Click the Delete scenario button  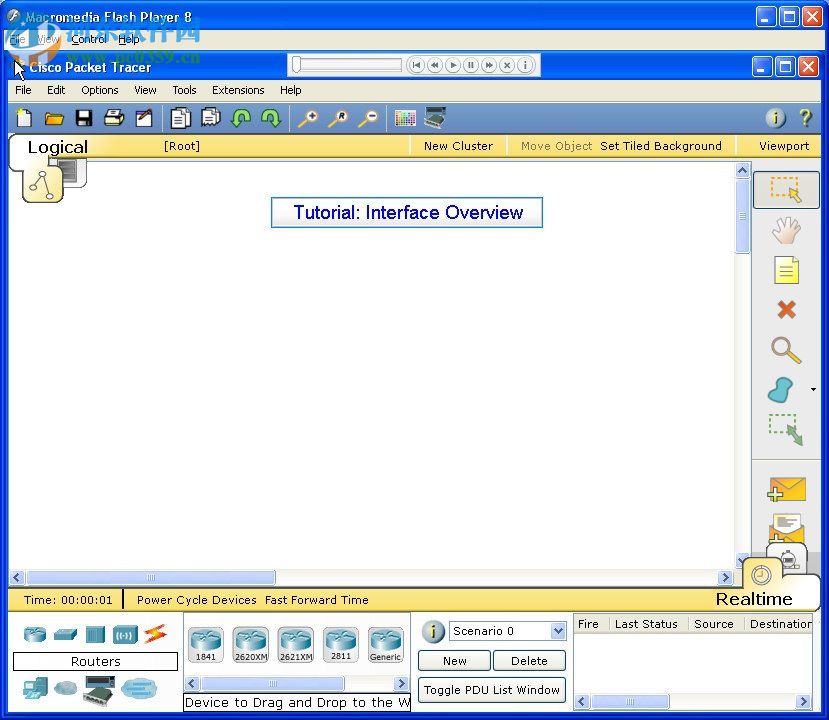point(529,661)
